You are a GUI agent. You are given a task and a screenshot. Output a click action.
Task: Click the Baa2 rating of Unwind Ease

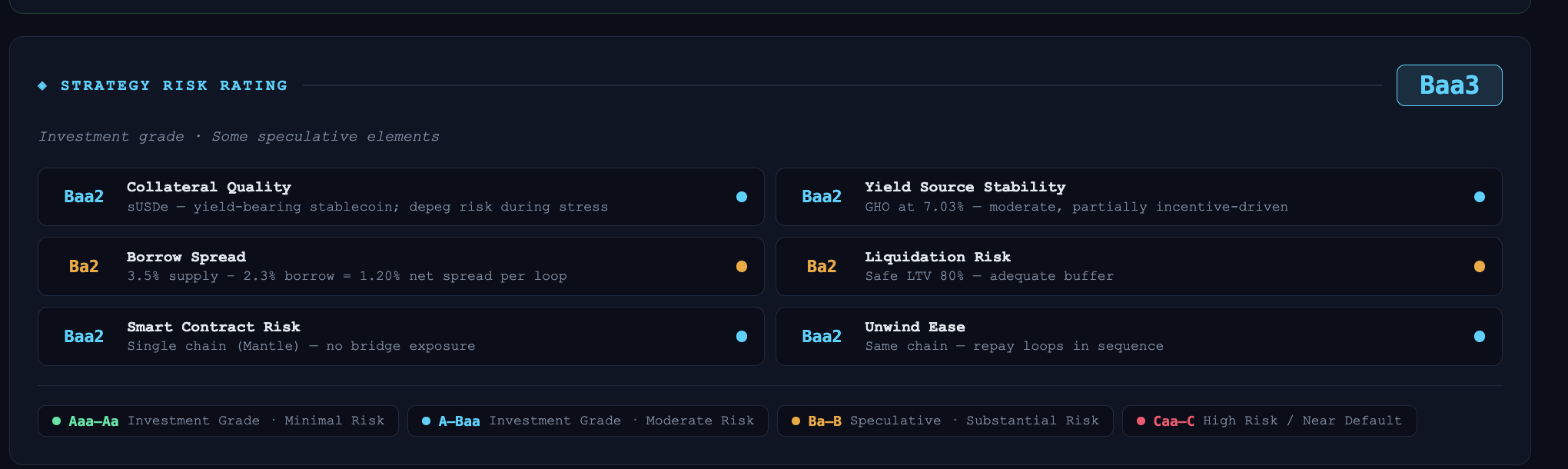[822, 337]
